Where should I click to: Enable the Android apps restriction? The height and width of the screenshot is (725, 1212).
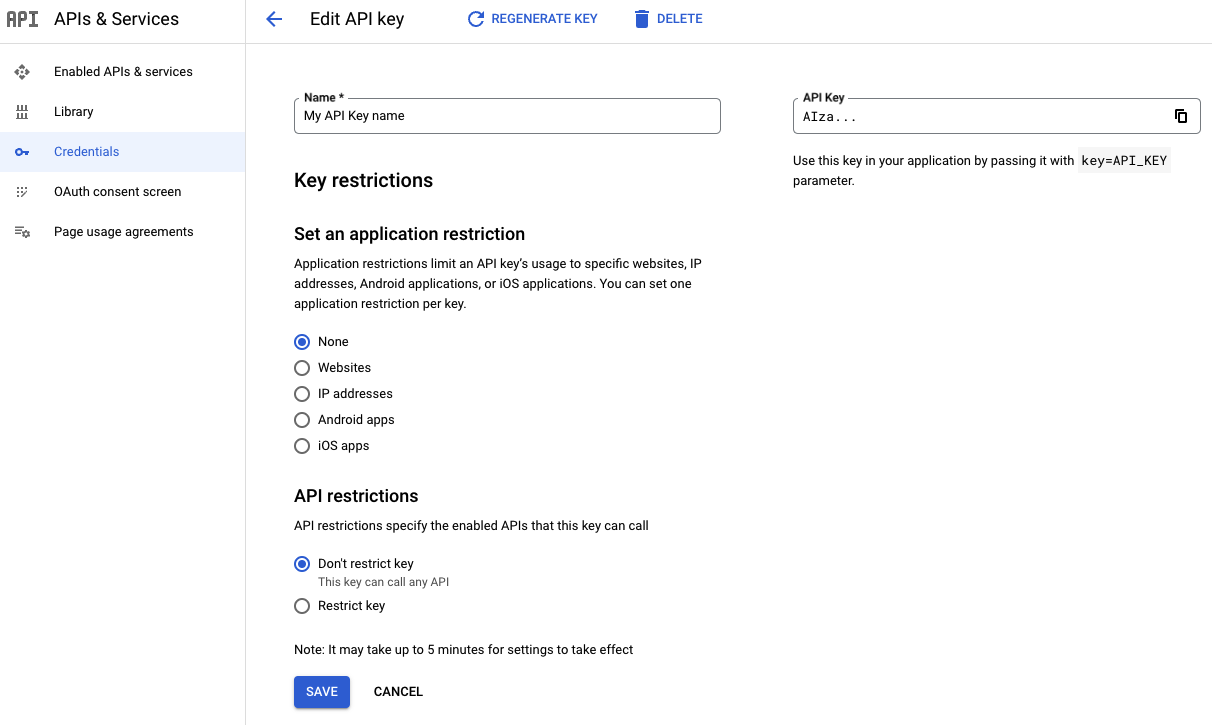point(302,420)
